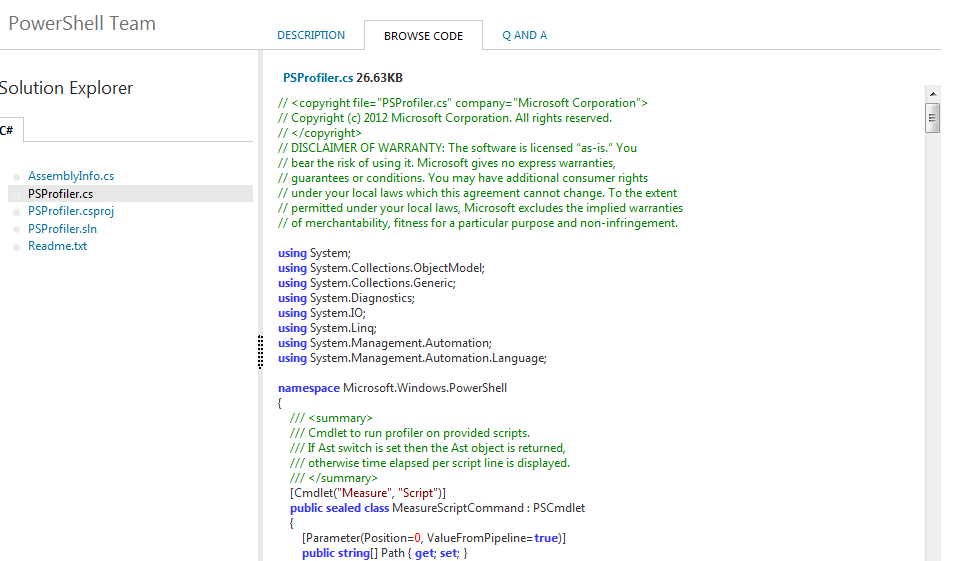Open Readme.txt from the file list
This screenshot has width=955, height=561.
coord(57,246)
